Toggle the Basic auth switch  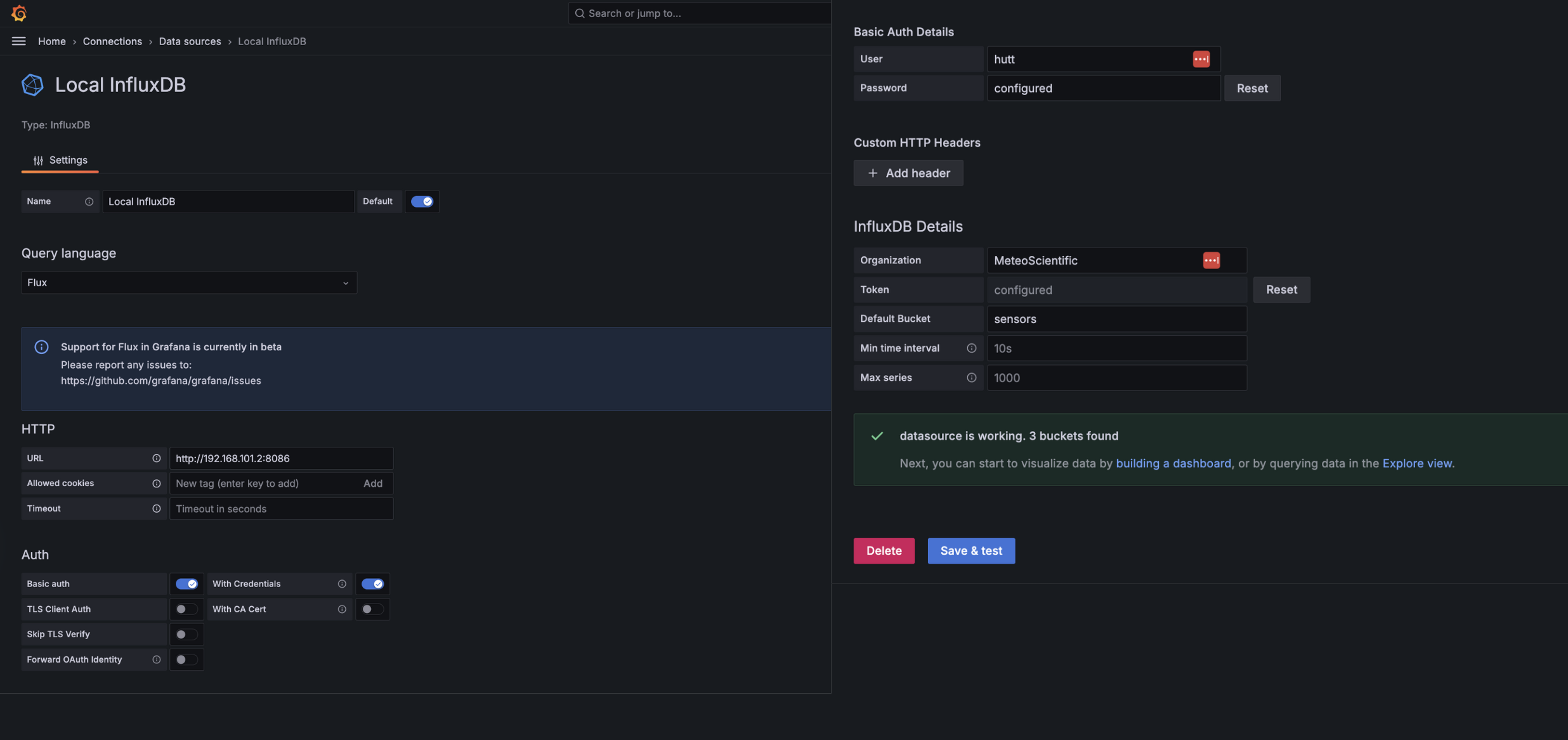pyautogui.click(x=186, y=584)
